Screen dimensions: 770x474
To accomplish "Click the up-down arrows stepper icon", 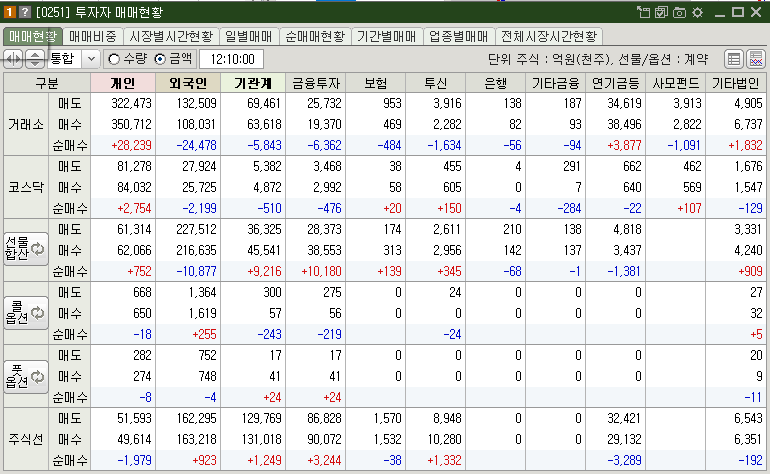I will [x=34, y=59].
